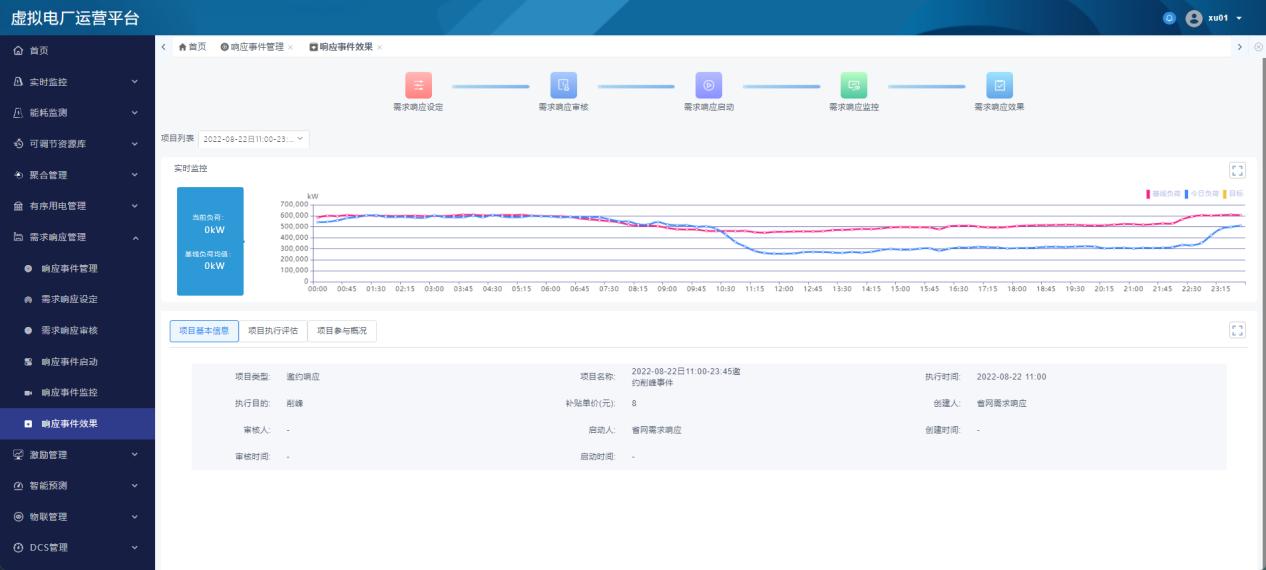1266x570 pixels.
Task: Click the 实时监控 sidebar icon
Action: 17,82
